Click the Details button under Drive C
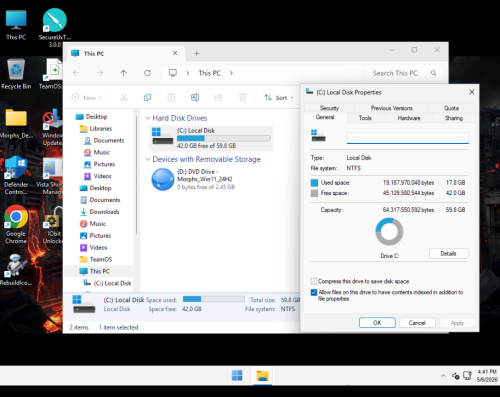Viewport: 500px width, 397px height. (x=448, y=254)
